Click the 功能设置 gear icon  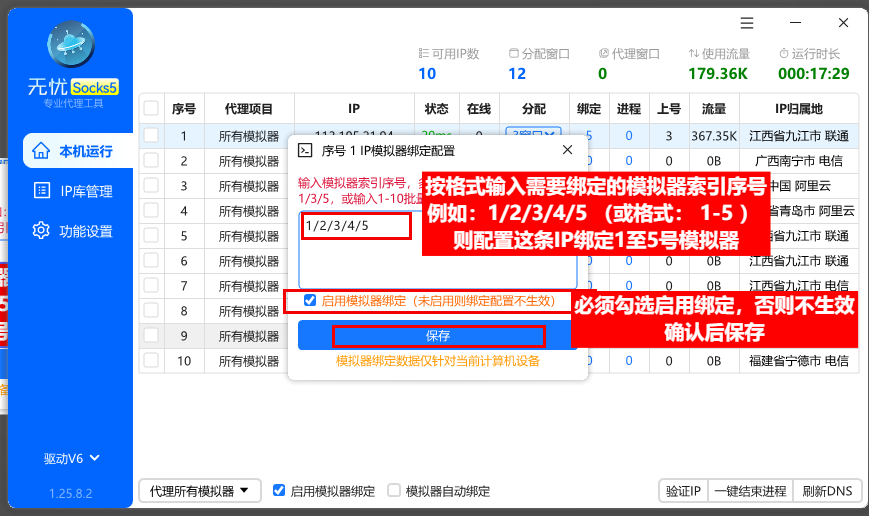click(x=41, y=231)
